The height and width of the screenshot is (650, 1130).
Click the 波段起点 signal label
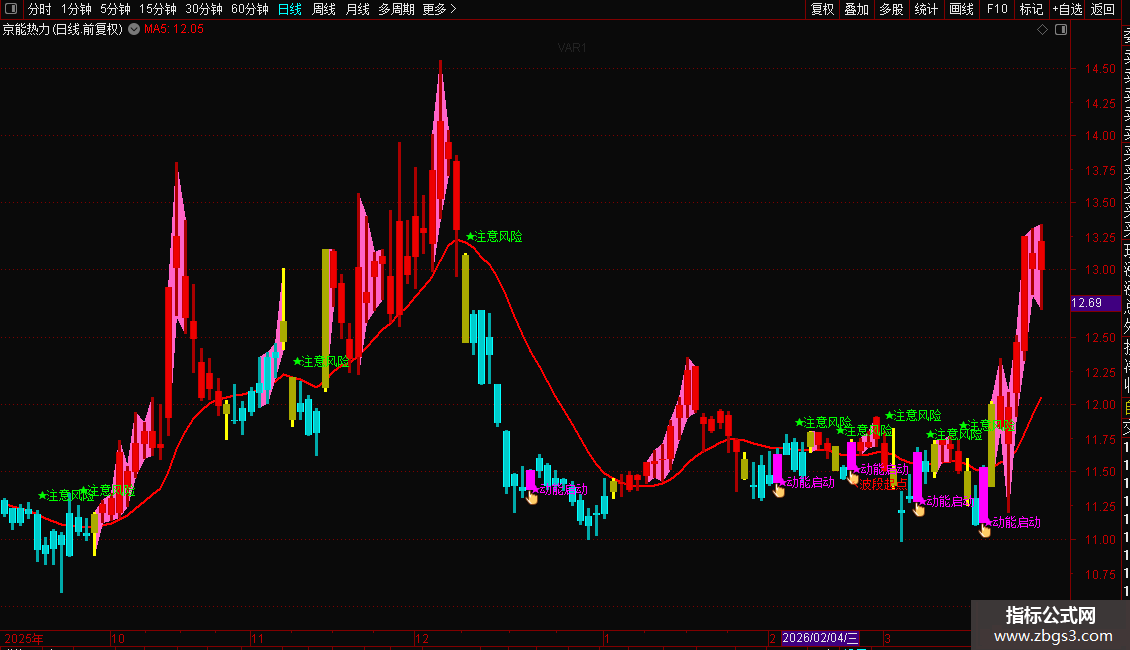pos(884,484)
